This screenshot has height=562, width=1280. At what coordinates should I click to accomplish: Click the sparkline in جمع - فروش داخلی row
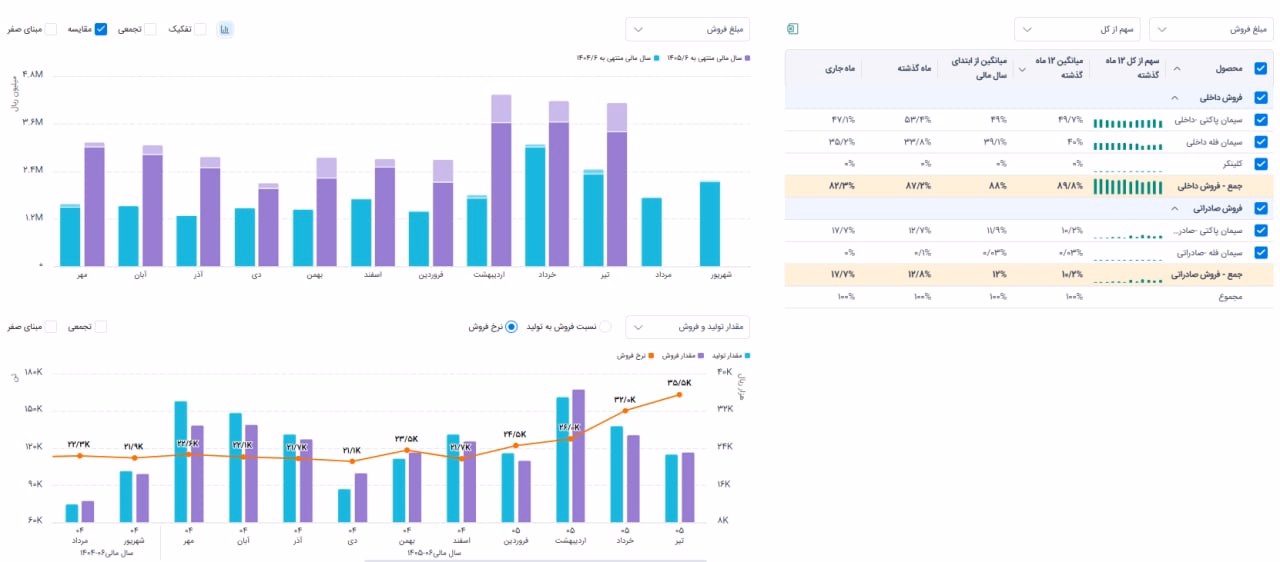1128,186
